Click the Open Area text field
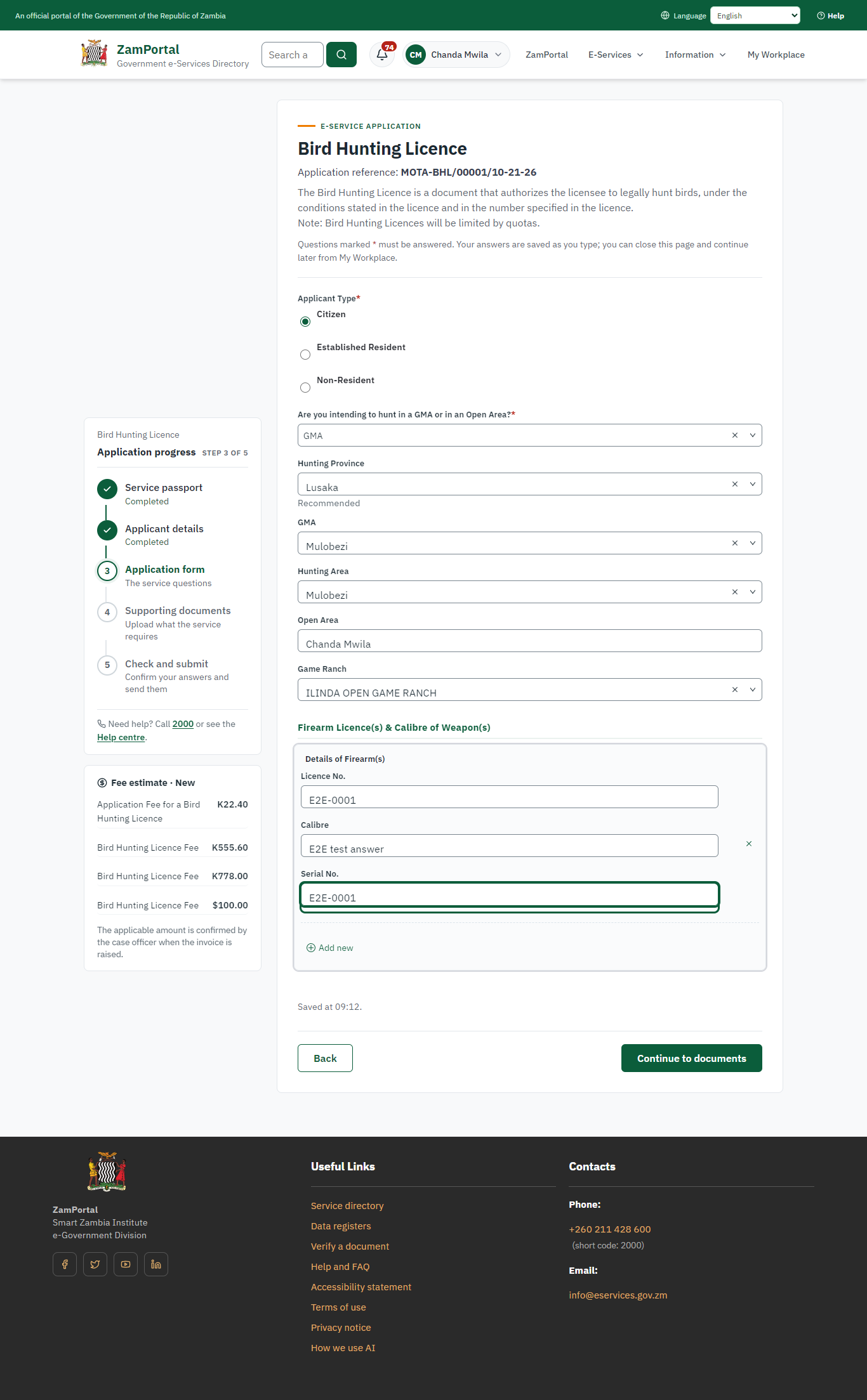867x1400 pixels. 530,641
